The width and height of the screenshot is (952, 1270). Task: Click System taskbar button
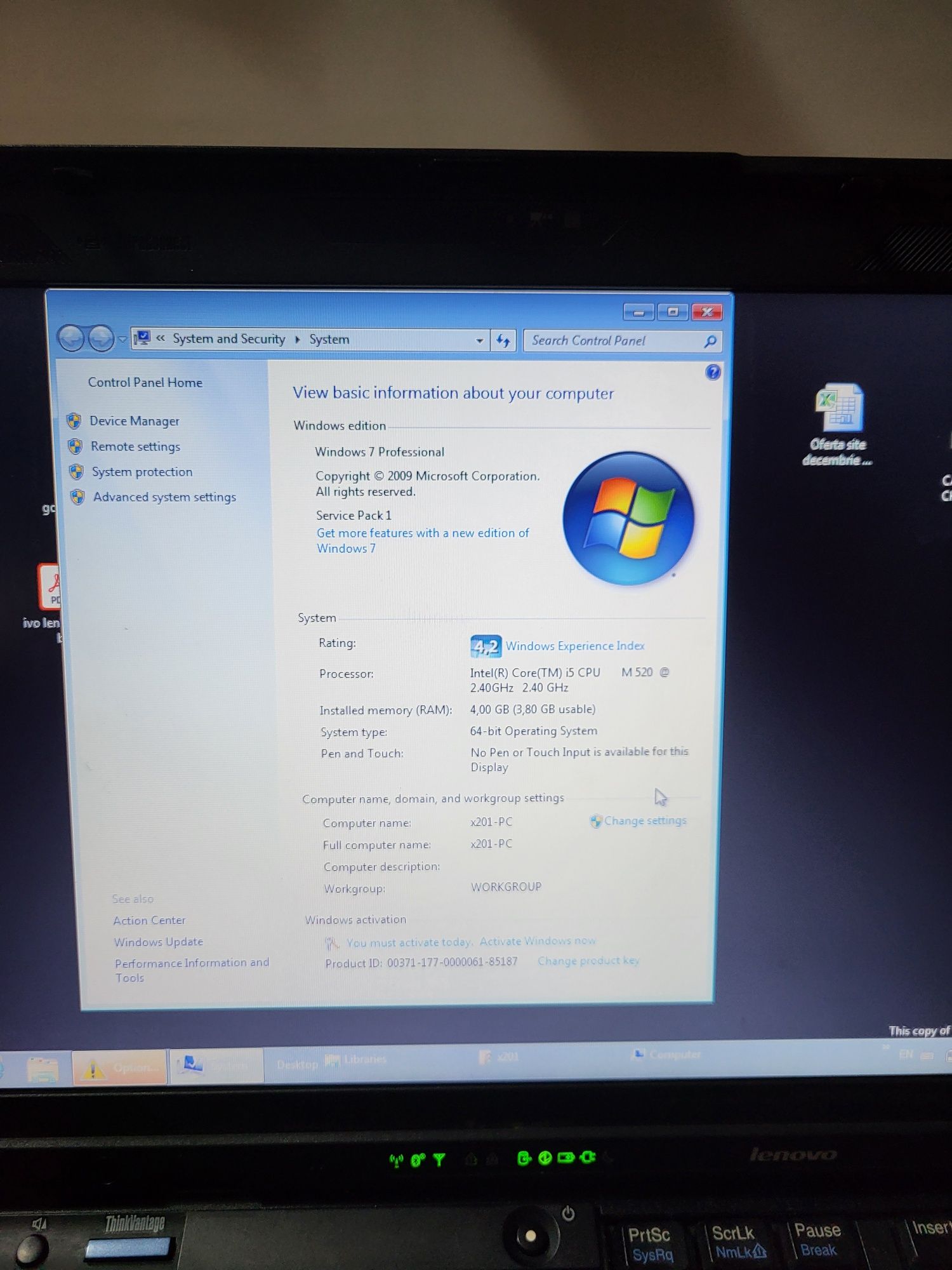[216, 1066]
